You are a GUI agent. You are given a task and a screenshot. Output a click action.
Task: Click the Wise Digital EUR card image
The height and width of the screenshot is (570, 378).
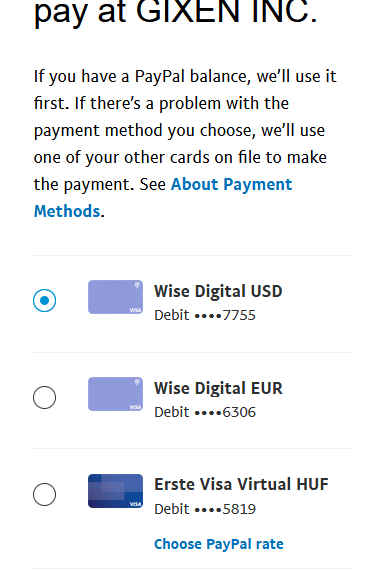point(115,394)
